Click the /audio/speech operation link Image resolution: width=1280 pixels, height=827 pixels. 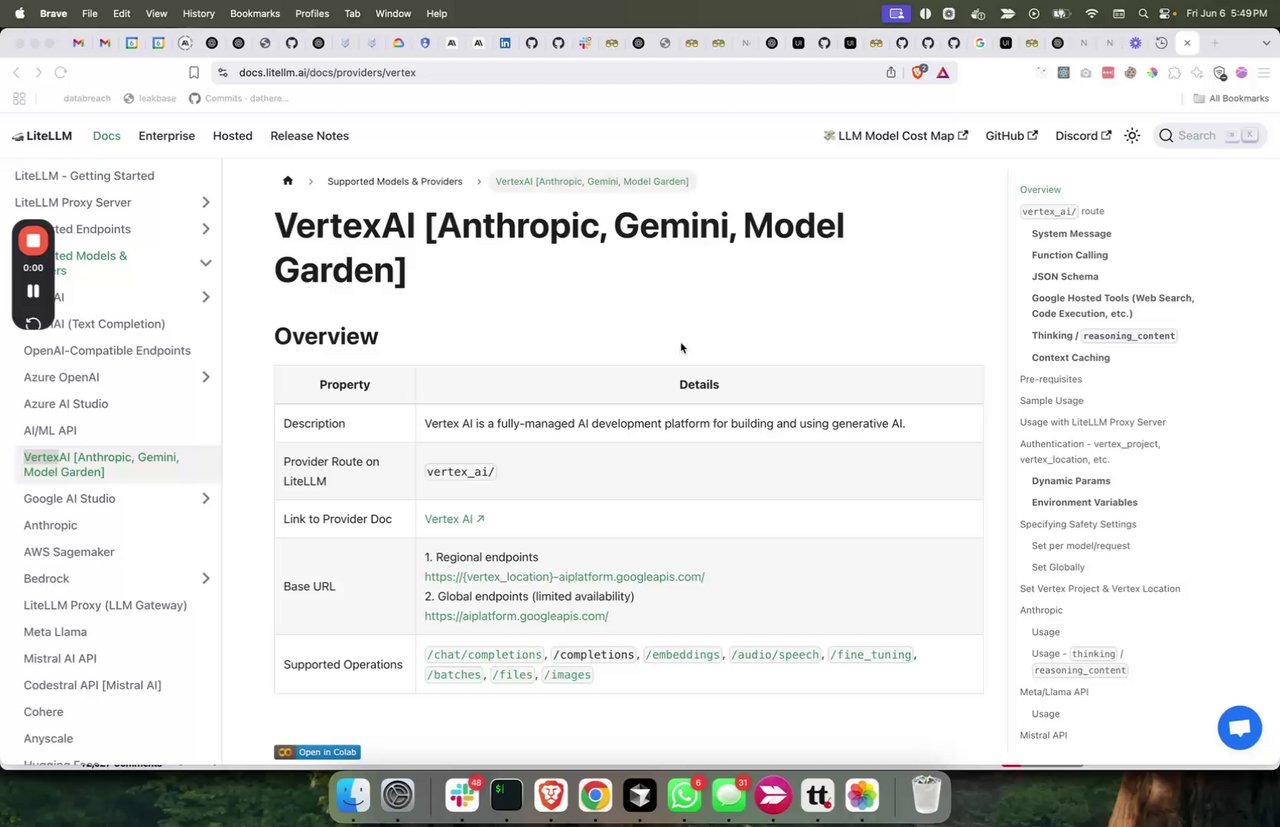coord(775,655)
